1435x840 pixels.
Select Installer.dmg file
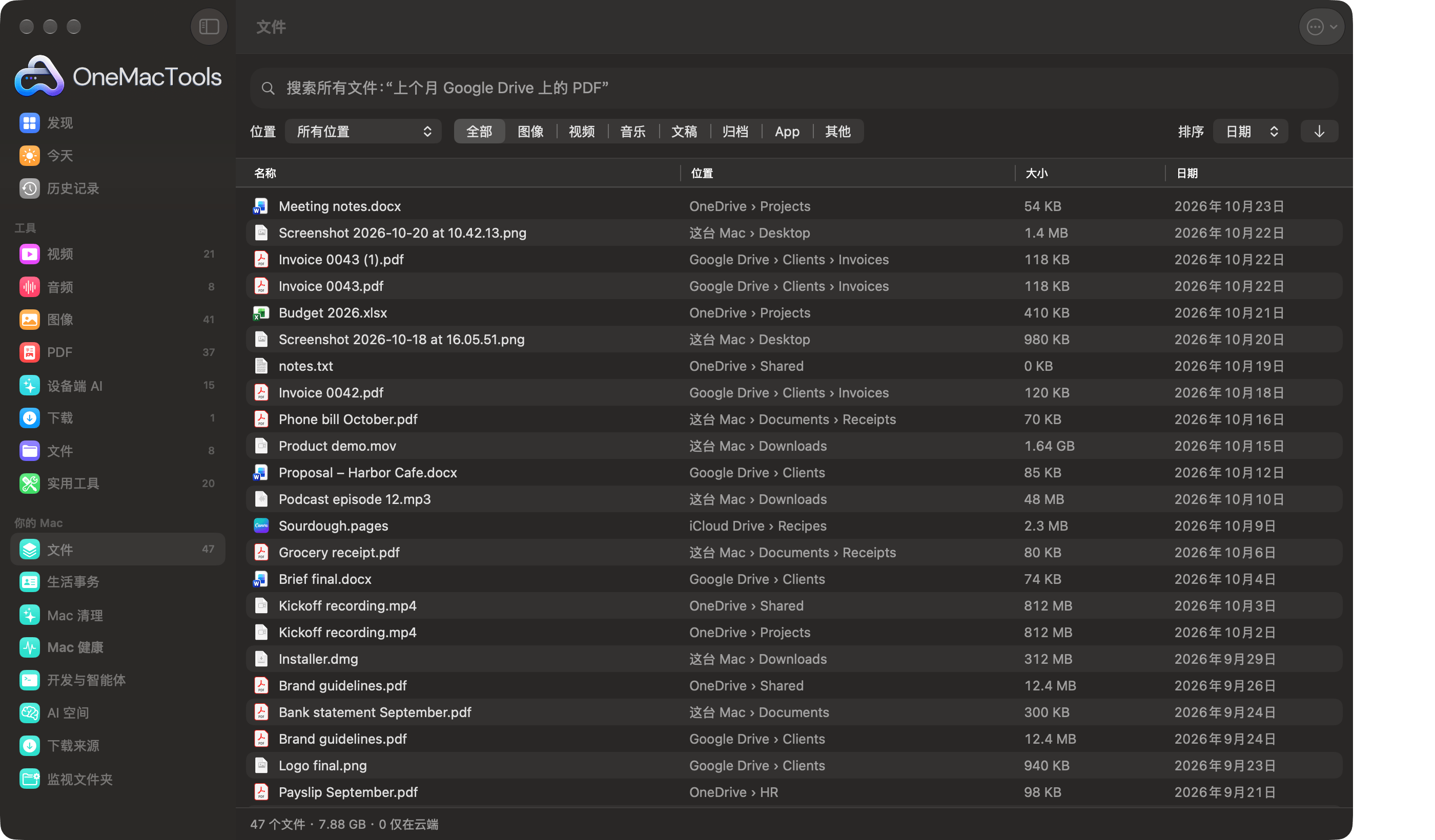tap(794, 659)
